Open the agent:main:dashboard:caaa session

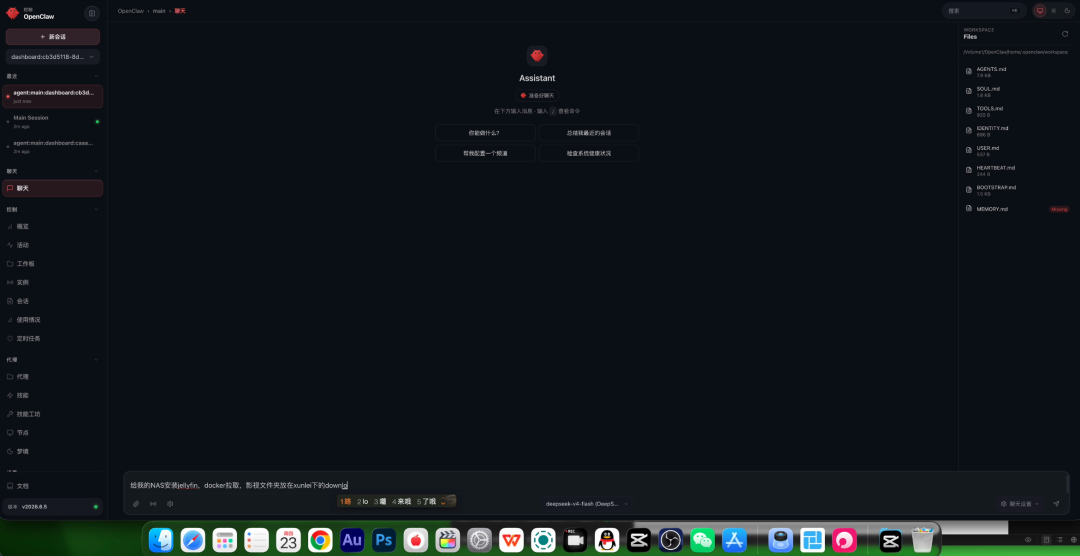(x=52, y=146)
